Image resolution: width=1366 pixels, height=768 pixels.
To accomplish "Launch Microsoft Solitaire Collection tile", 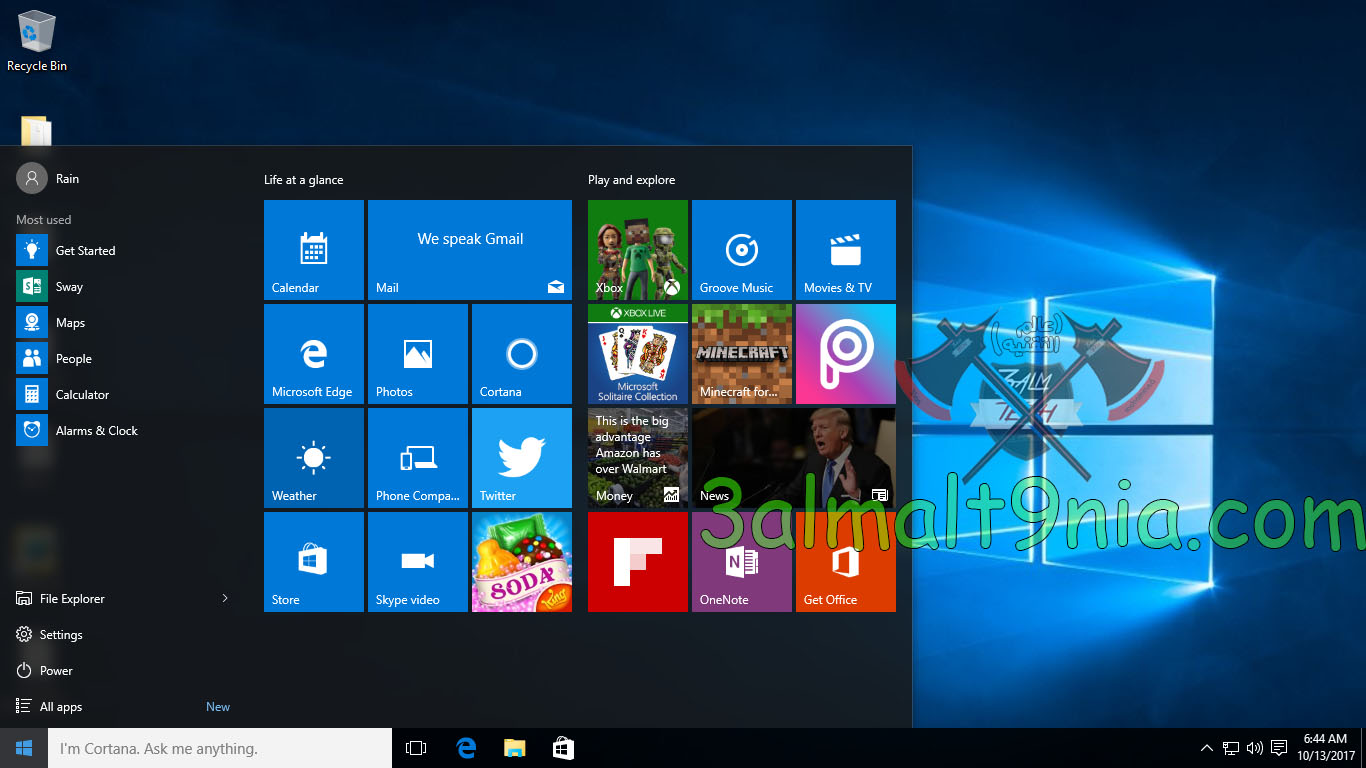I will (x=638, y=354).
